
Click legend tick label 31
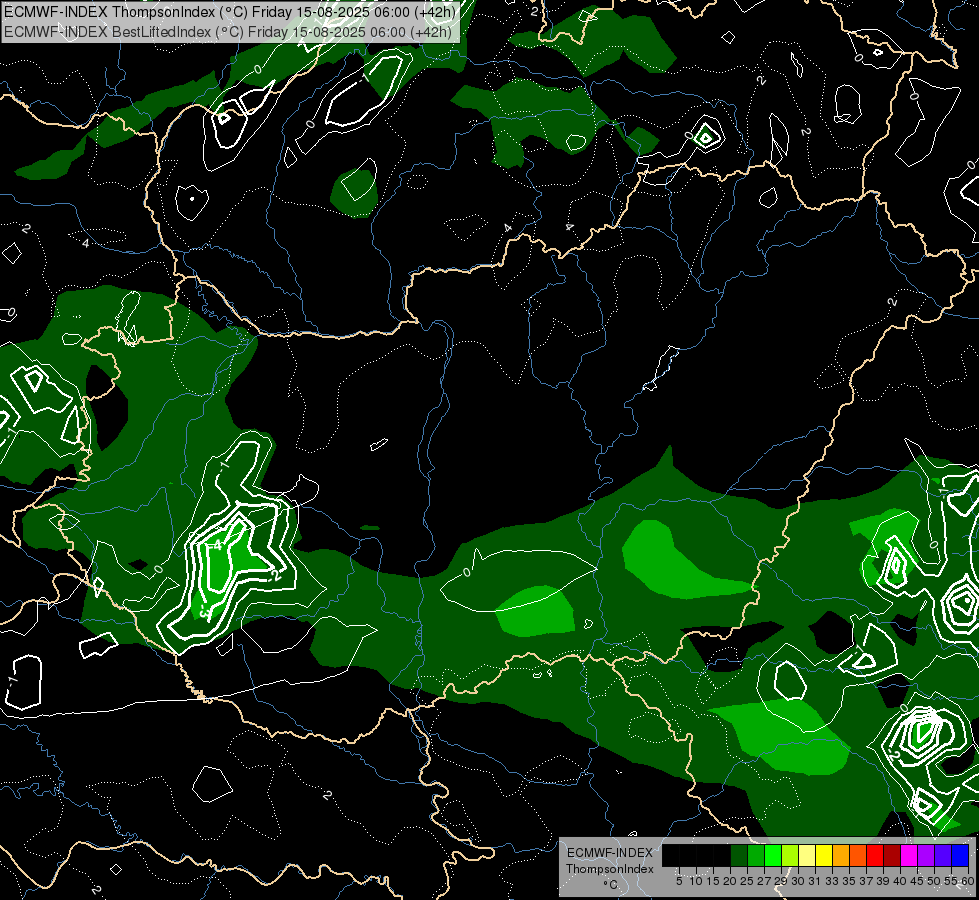coord(815,881)
